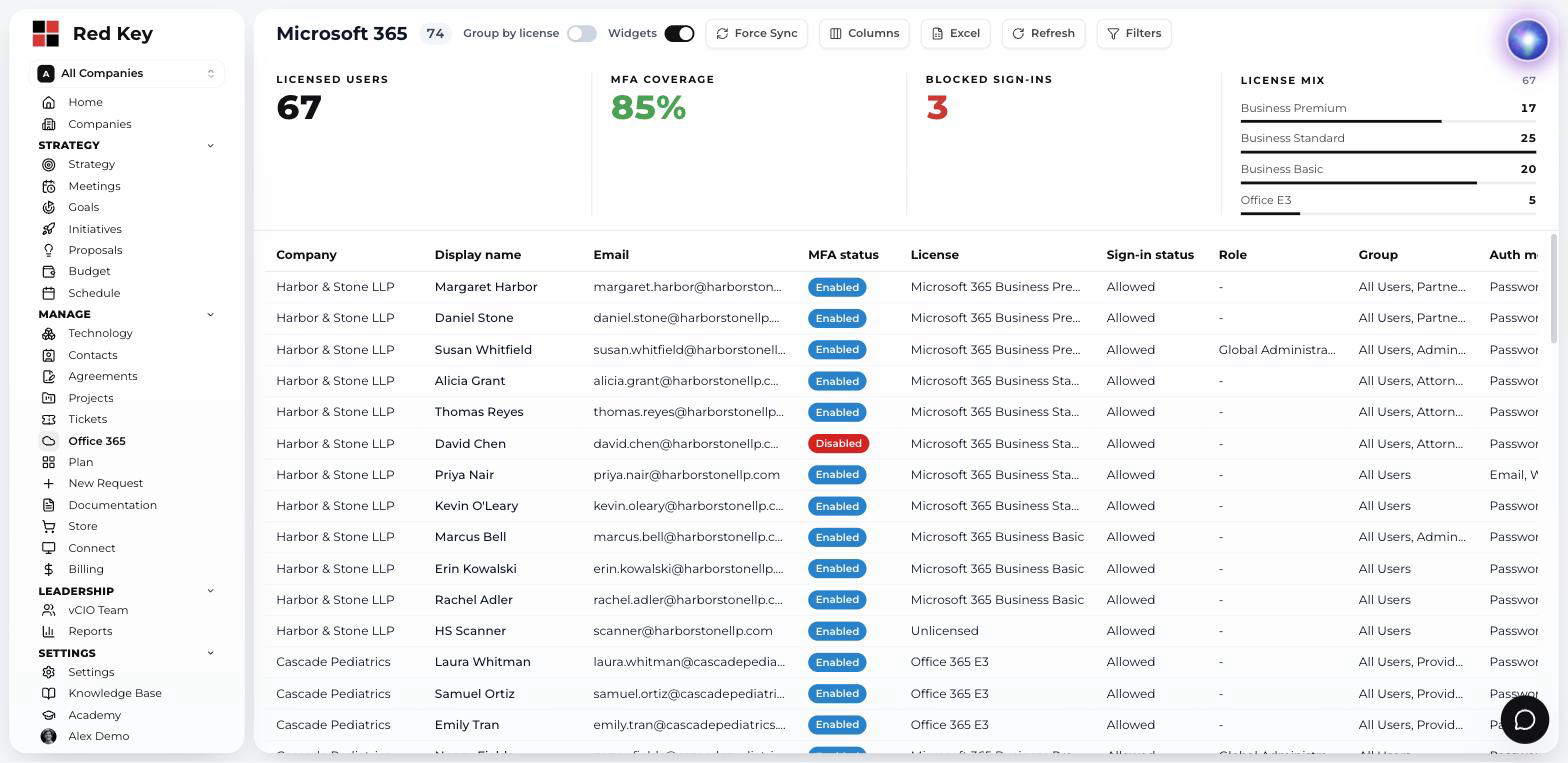Viewport: 1568px width, 763px height.
Task: Click the Budget wallet icon
Action: (48, 271)
